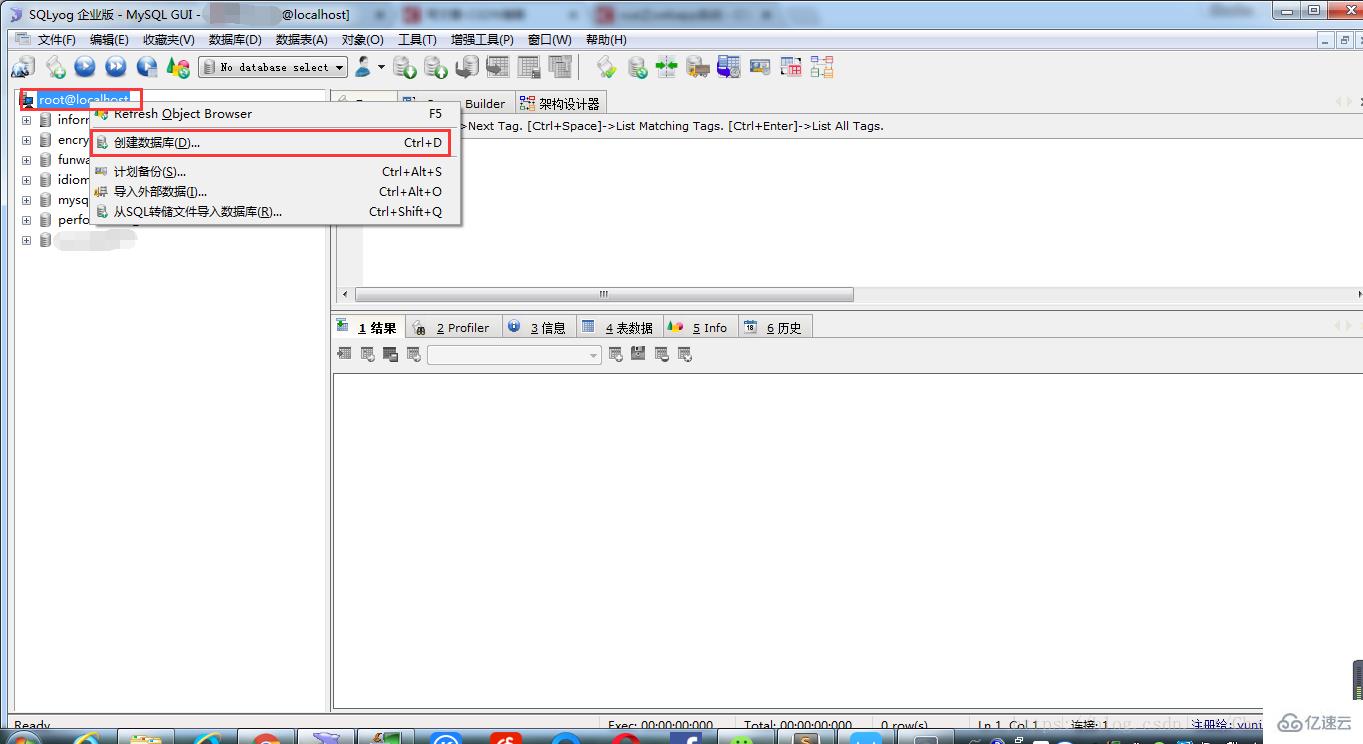Expand the 'encry' database tree node

pyautogui.click(x=27, y=140)
